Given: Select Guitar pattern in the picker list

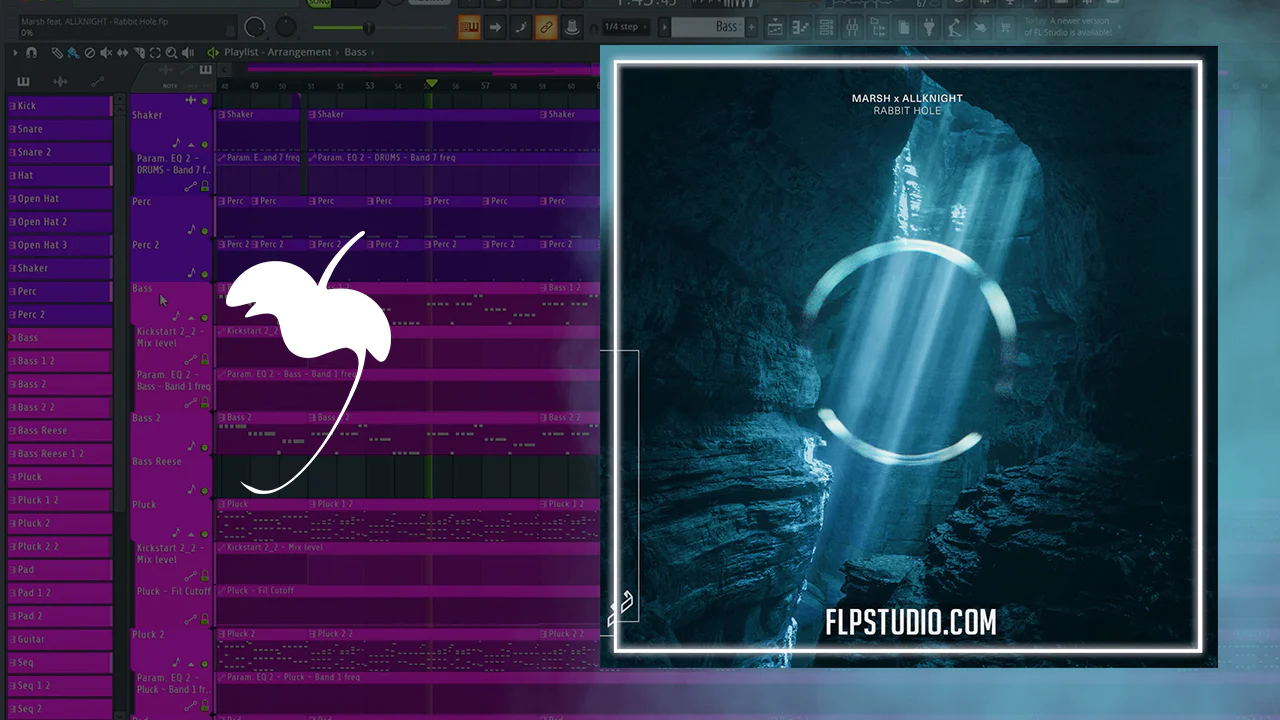Looking at the screenshot, I should coord(59,639).
